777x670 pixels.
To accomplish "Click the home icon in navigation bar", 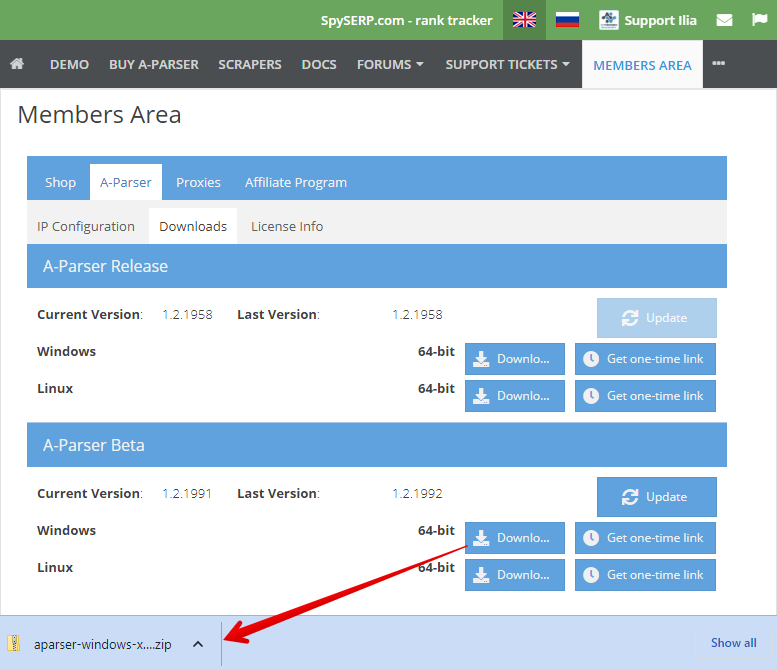I will pyautogui.click(x=17, y=64).
